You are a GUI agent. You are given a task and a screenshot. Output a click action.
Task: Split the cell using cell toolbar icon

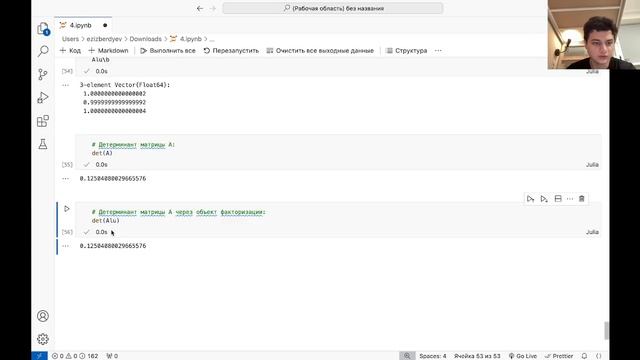tap(558, 199)
